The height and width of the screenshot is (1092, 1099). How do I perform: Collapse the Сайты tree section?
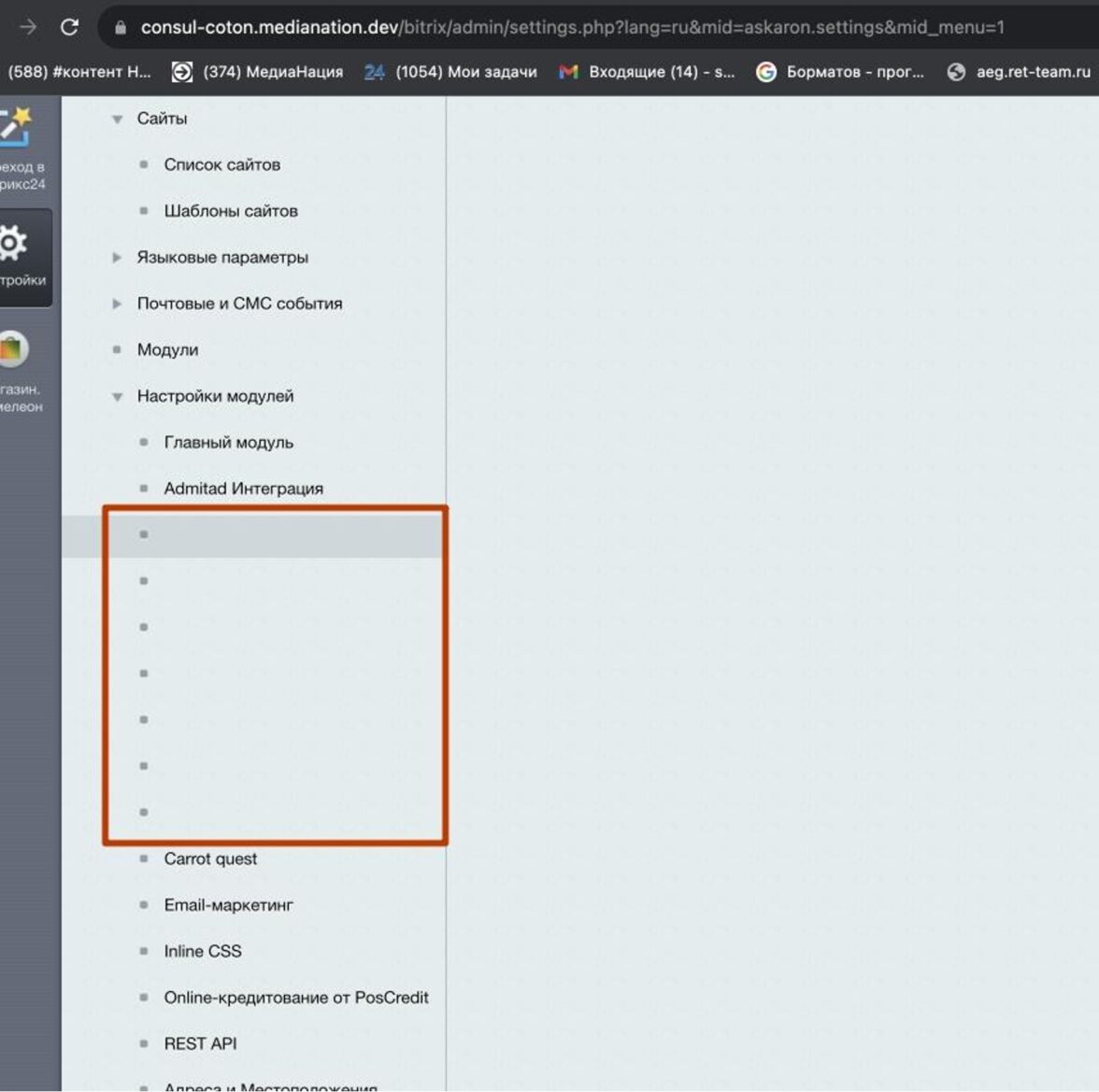pyautogui.click(x=117, y=119)
